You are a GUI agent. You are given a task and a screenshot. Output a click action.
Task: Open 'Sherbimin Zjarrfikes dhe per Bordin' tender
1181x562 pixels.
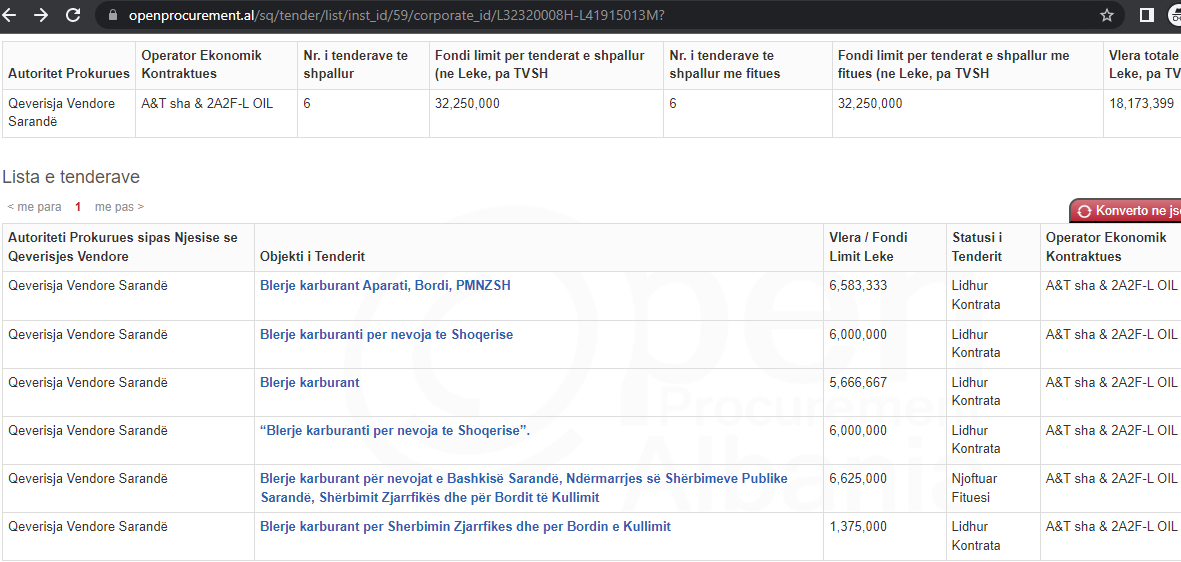(x=465, y=527)
